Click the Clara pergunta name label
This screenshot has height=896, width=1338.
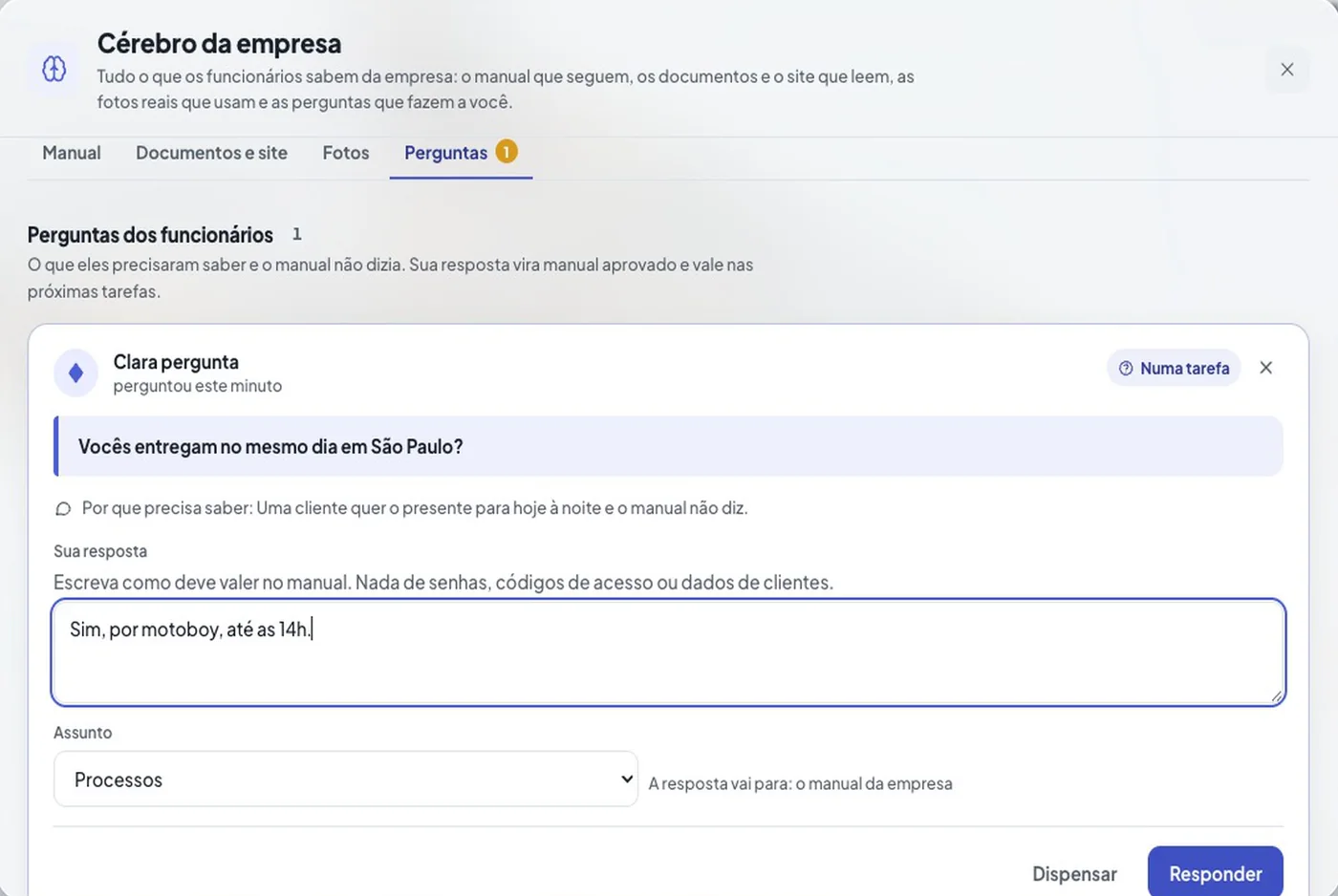pos(176,362)
